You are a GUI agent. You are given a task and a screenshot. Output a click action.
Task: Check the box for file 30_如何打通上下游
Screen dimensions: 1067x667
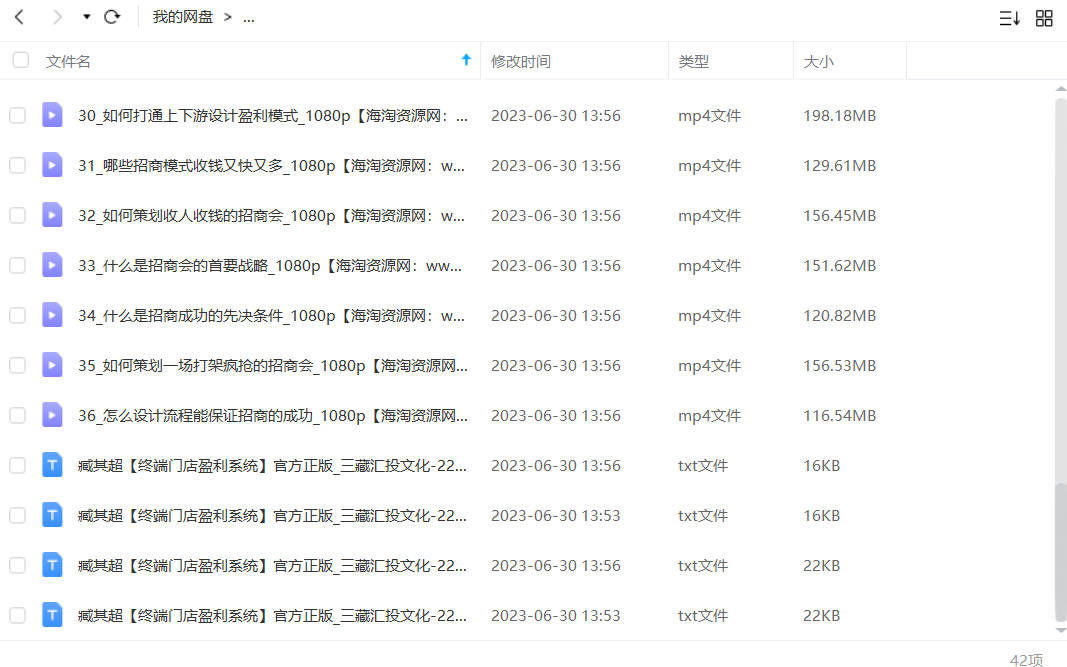click(18, 115)
